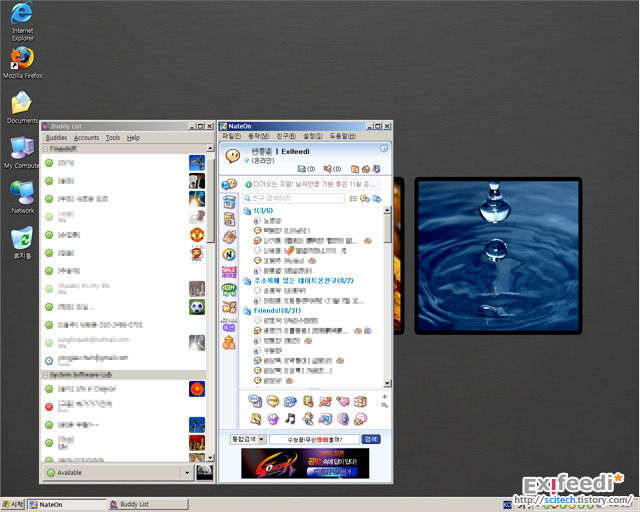
Task: Click the blue 검색 button in NateOn
Action: point(371,439)
